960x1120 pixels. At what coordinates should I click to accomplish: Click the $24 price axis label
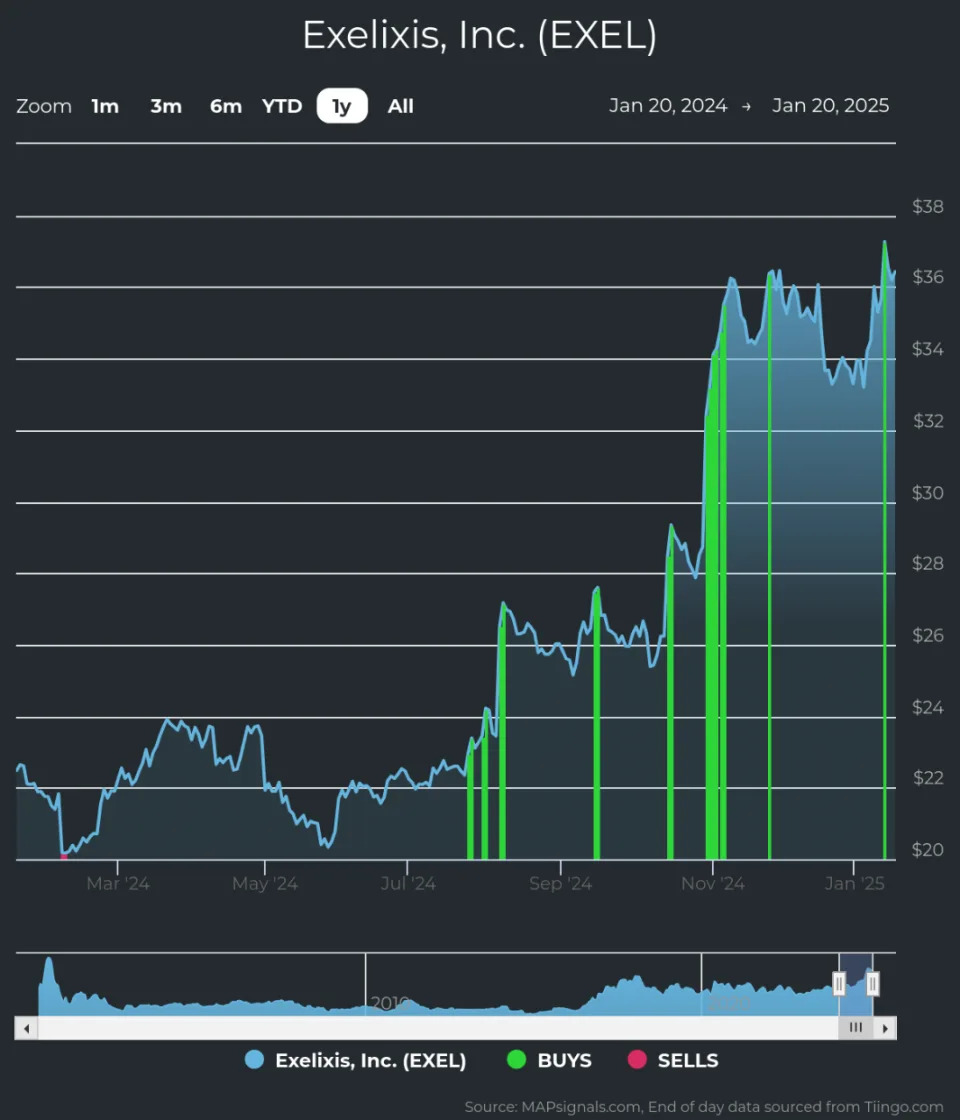(927, 707)
